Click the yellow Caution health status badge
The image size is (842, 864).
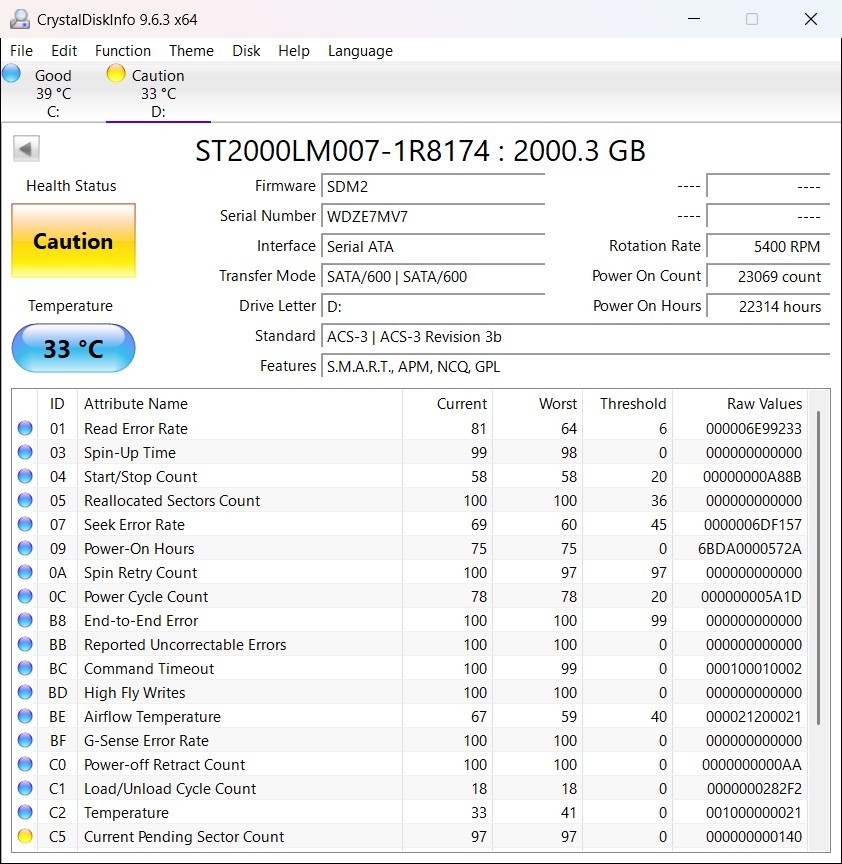point(72,240)
